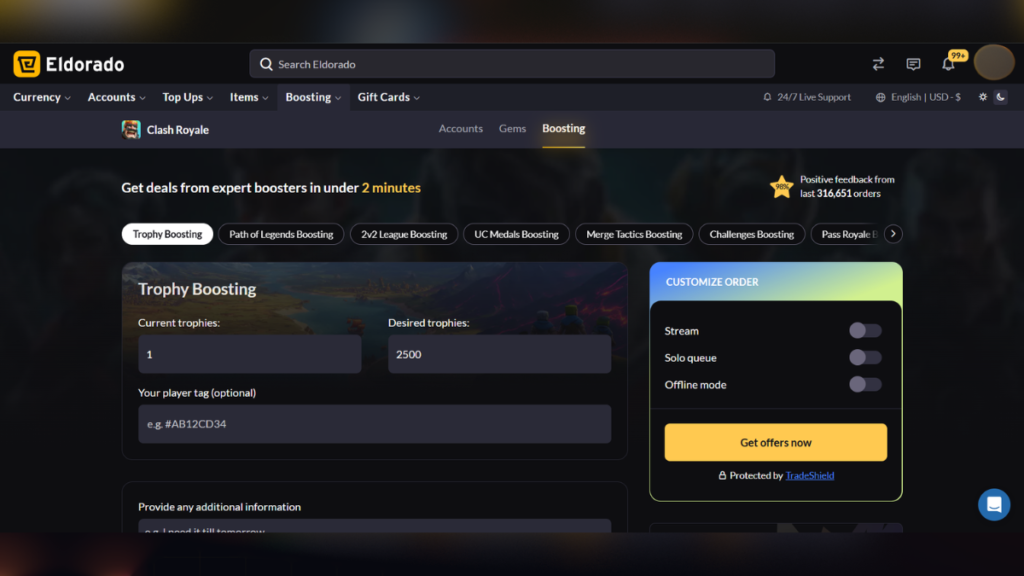Image resolution: width=1024 pixels, height=576 pixels.
Task: Expand the Boosting dropdown in main navigation
Action: (313, 97)
